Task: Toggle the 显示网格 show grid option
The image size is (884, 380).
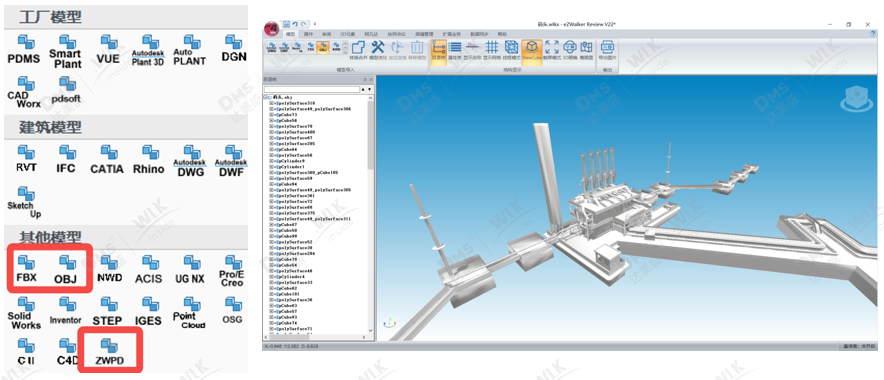Action: 492,51
